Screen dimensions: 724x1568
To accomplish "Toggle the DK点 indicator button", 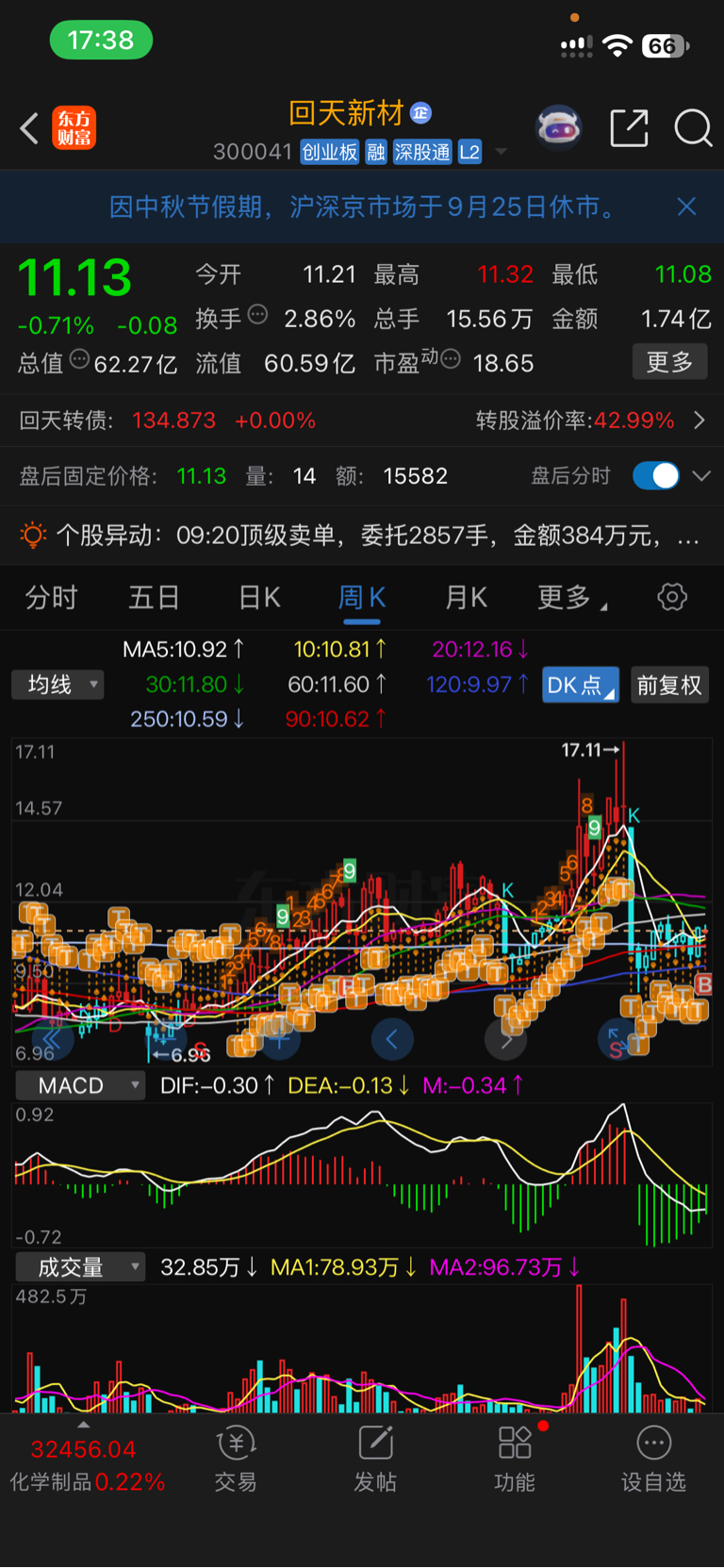I will [x=581, y=685].
